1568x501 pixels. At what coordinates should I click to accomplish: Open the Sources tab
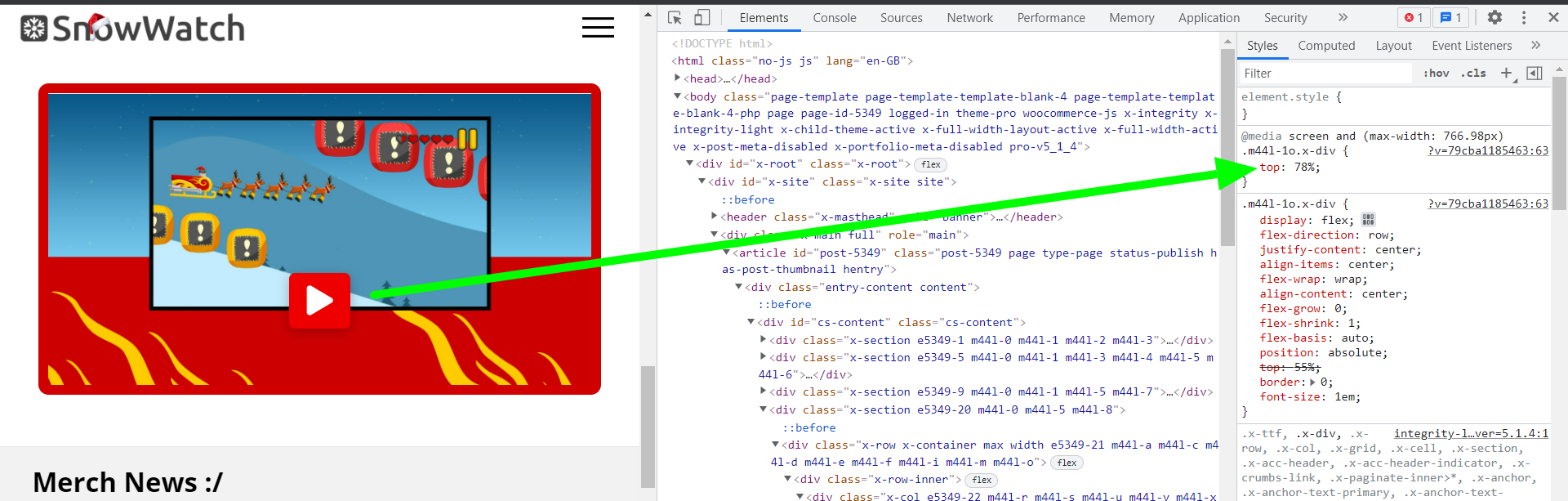[902, 18]
